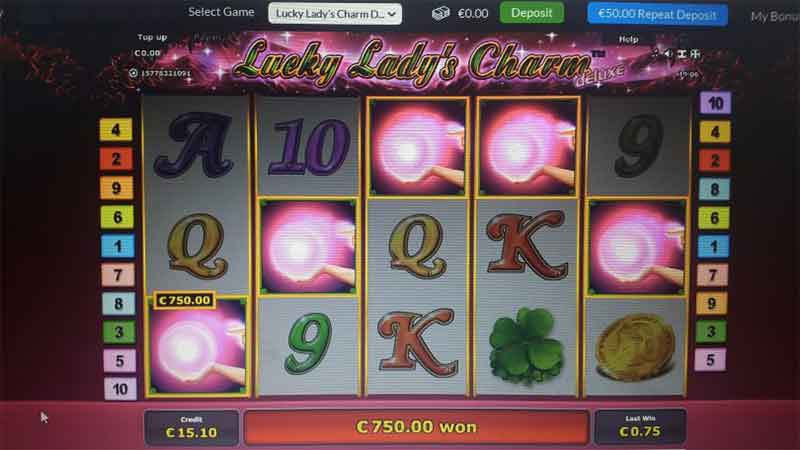Screen dimensions: 800x450
Task: Click the dice icon beside balance
Action: [x=441, y=13]
